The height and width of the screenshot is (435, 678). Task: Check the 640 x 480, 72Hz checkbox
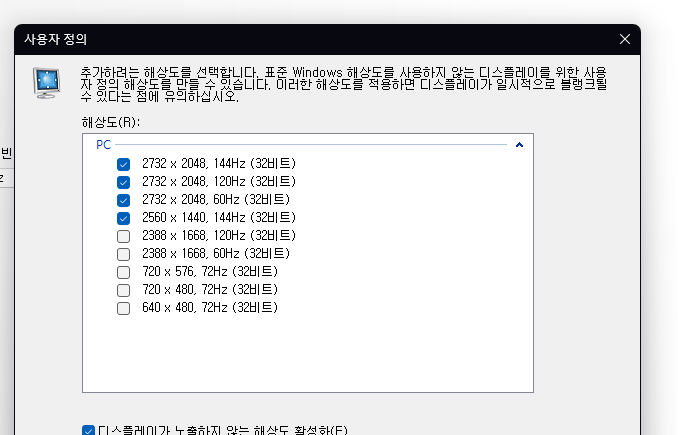click(123, 308)
